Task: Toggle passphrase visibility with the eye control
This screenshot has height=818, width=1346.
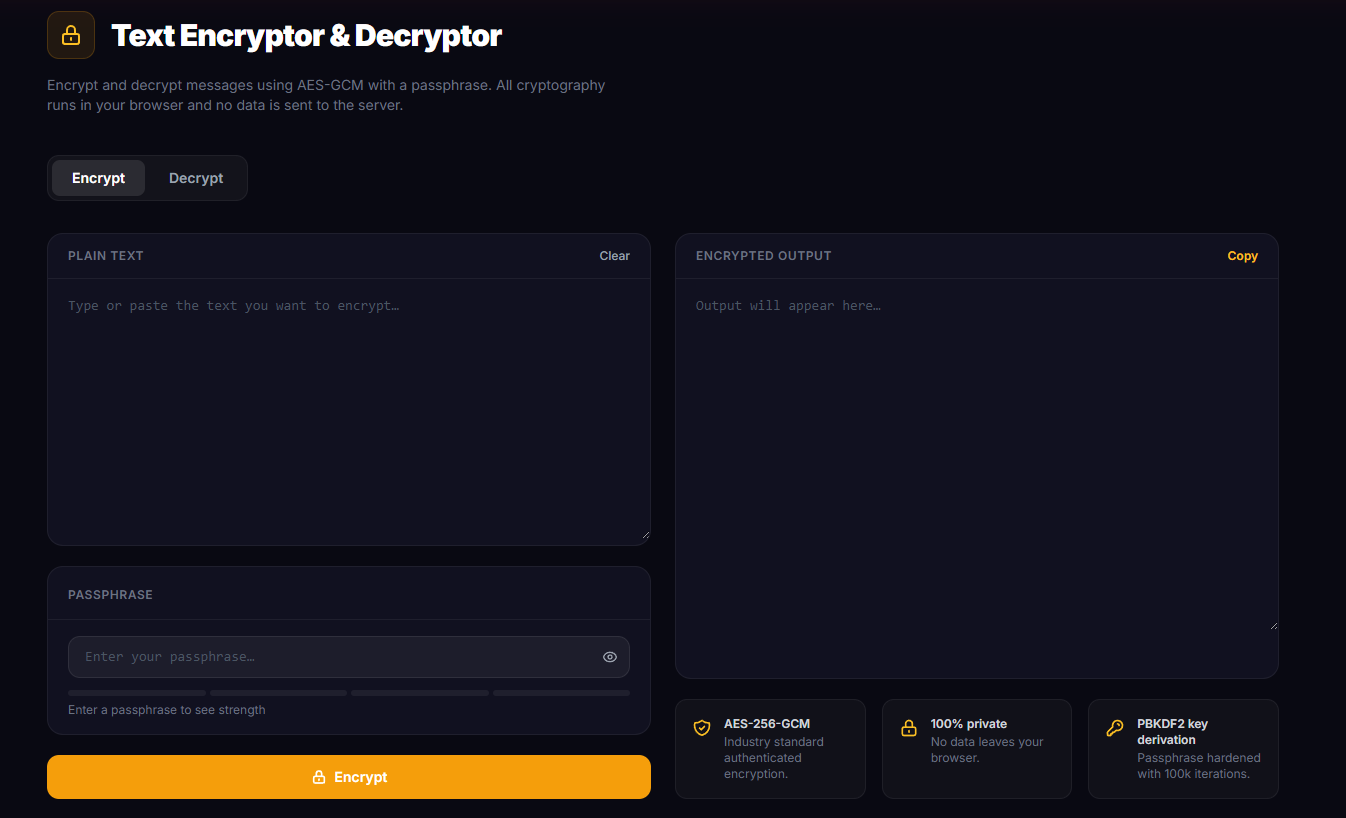Action: [x=610, y=657]
